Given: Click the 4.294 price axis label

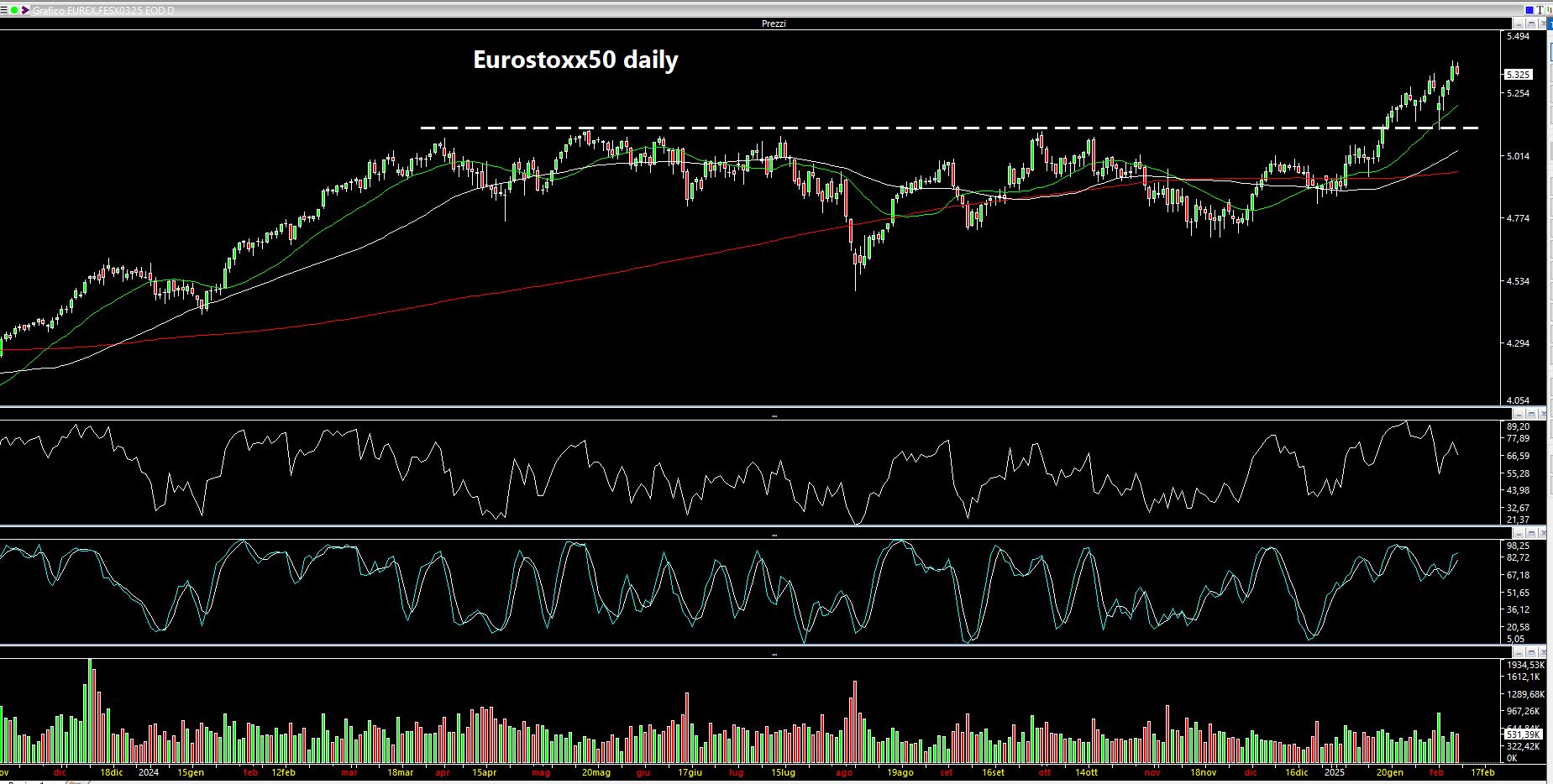Looking at the screenshot, I should (x=1518, y=343).
